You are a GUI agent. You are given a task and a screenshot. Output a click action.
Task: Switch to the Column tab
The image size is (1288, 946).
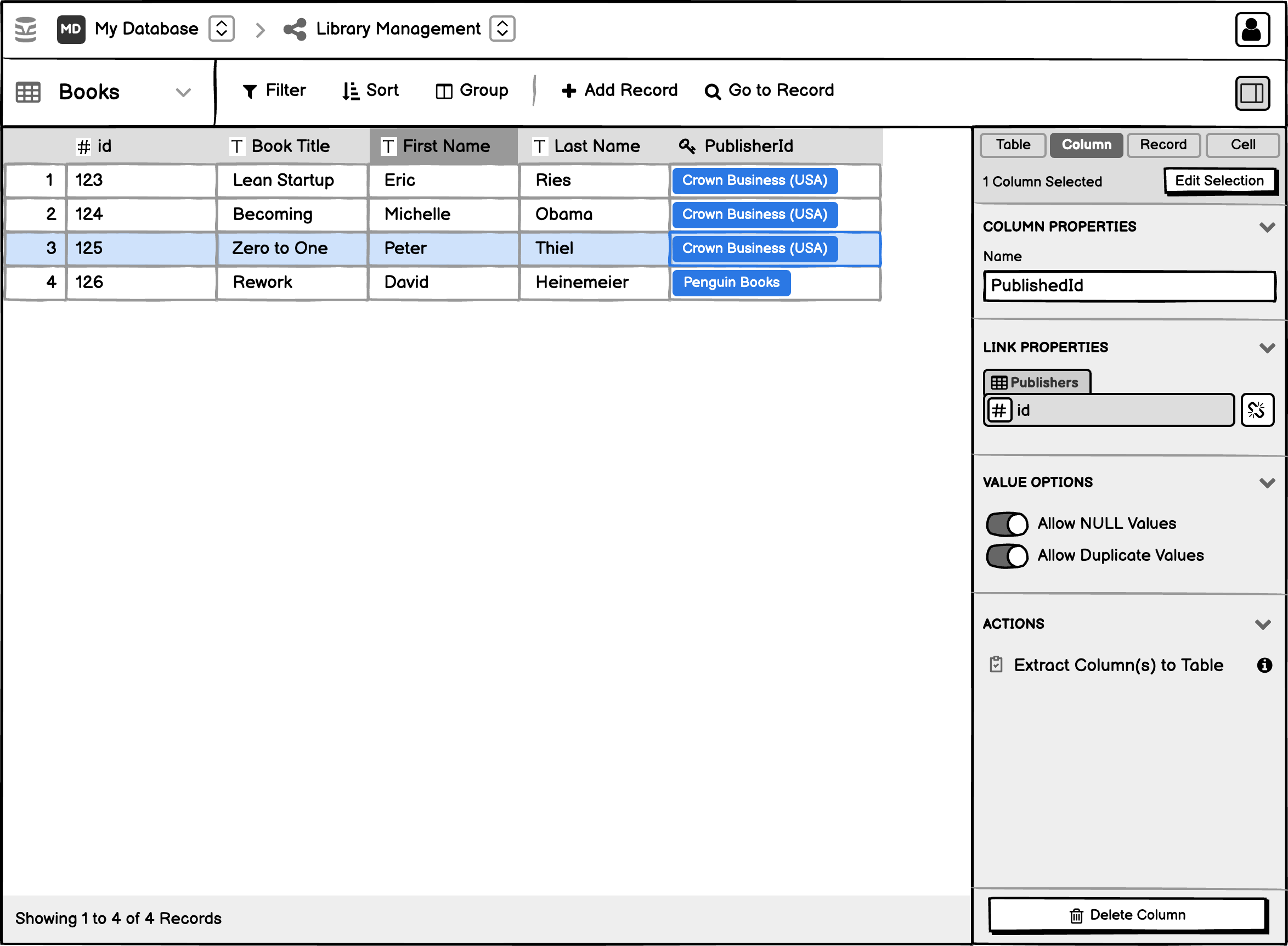point(1086,145)
